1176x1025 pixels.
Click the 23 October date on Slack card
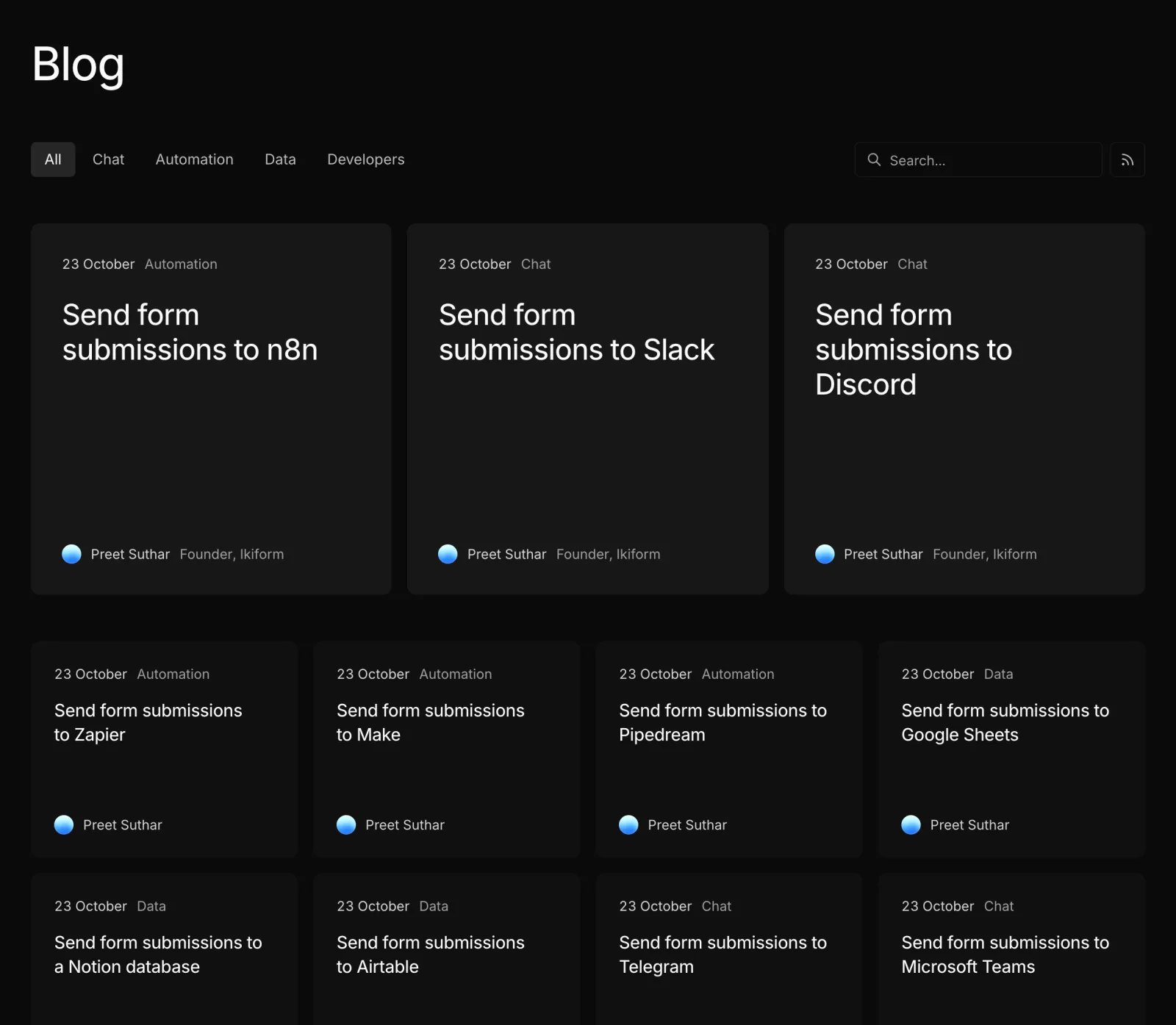tap(475, 264)
